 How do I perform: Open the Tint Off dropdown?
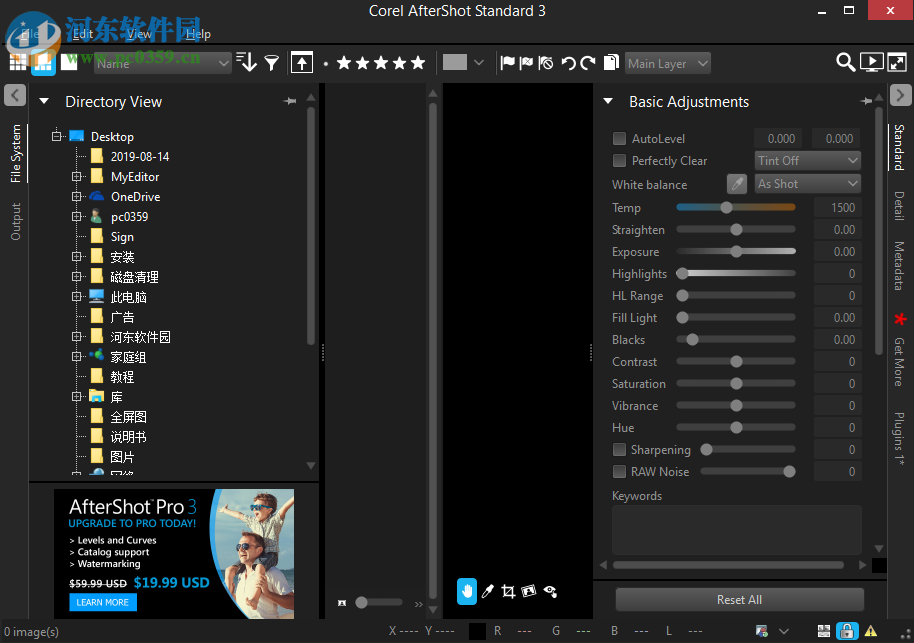(807, 160)
